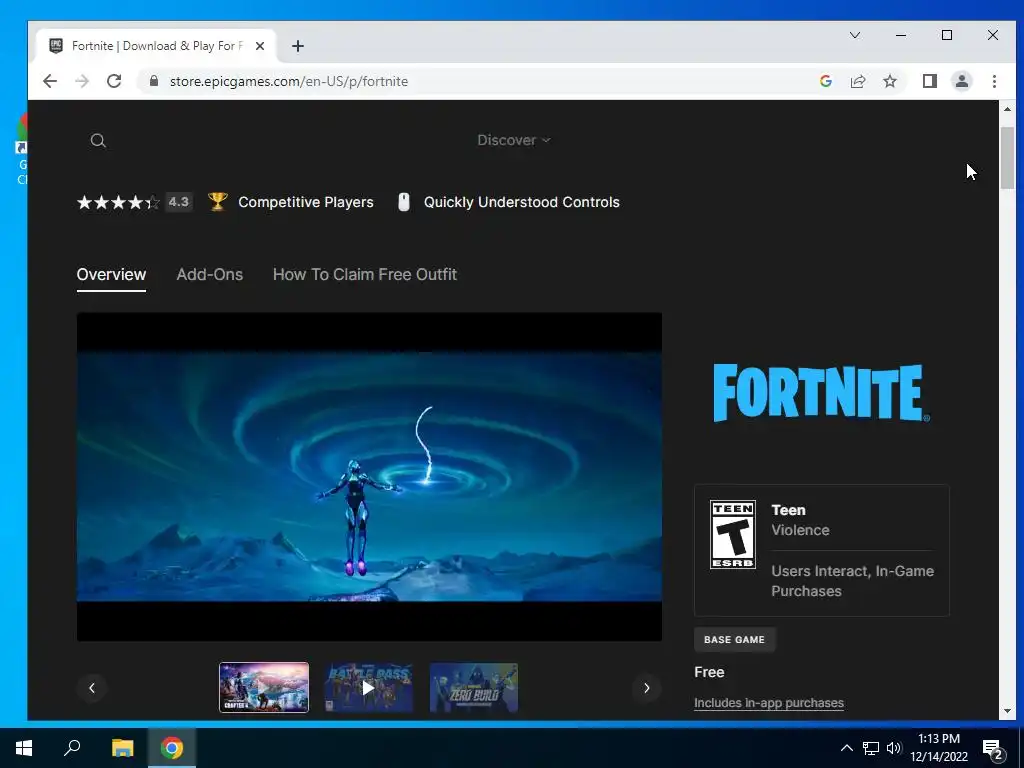1024x768 pixels.
Task: Click the scrollbar up arrow
Action: [1007, 109]
